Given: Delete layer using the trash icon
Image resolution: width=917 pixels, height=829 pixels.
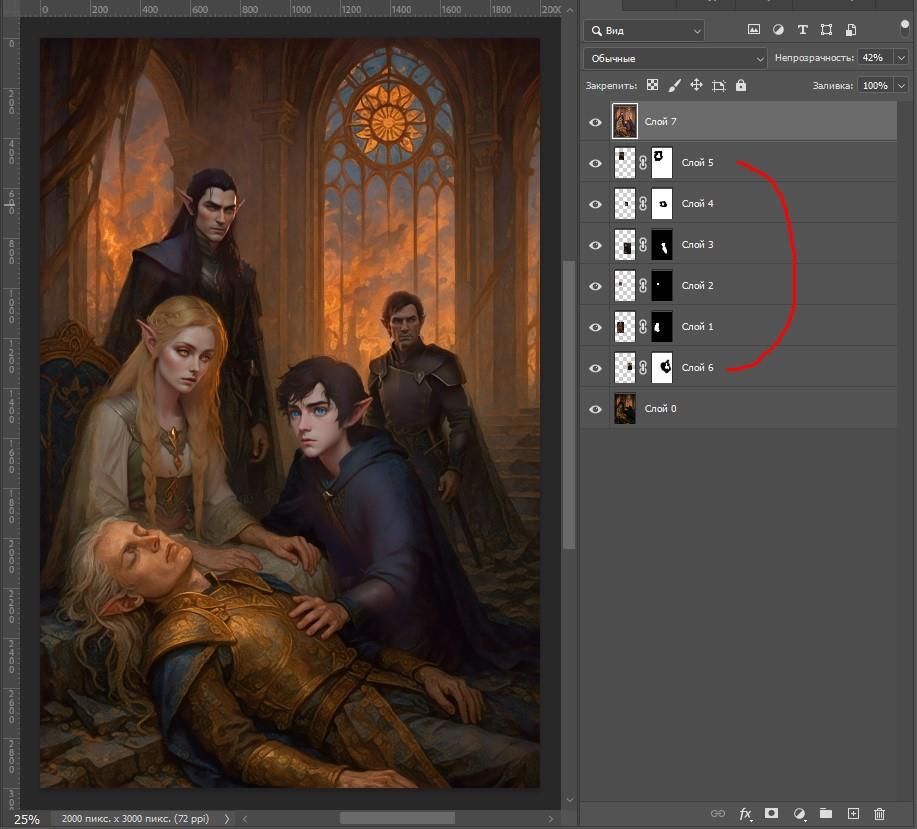Looking at the screenshot, I should [880, 814].
